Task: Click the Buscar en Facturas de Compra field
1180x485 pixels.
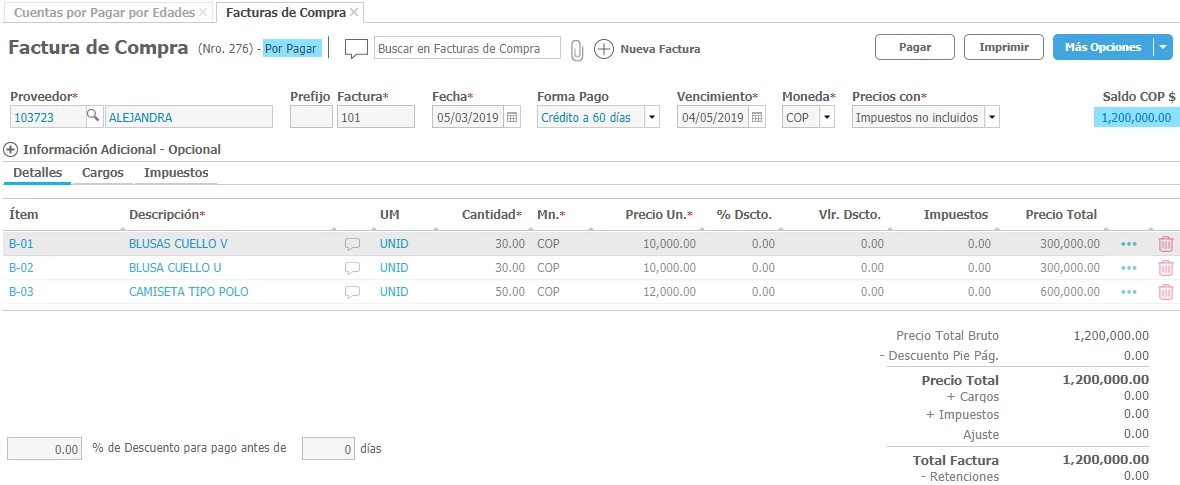Action: [467, 48]
